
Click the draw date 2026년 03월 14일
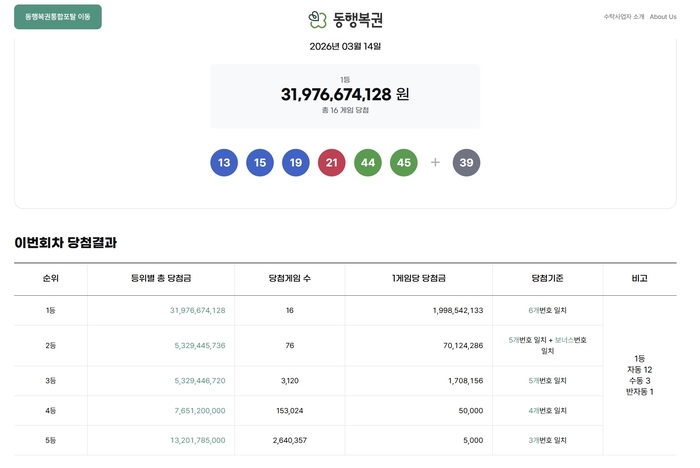(x=345, y=46)
